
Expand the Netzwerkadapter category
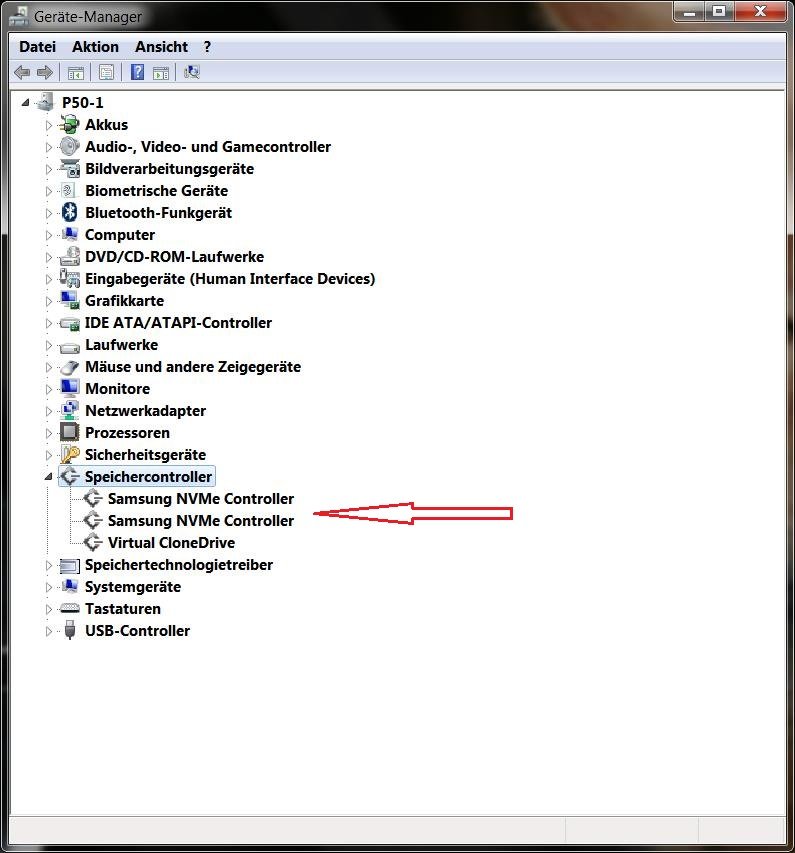(48, 411)
